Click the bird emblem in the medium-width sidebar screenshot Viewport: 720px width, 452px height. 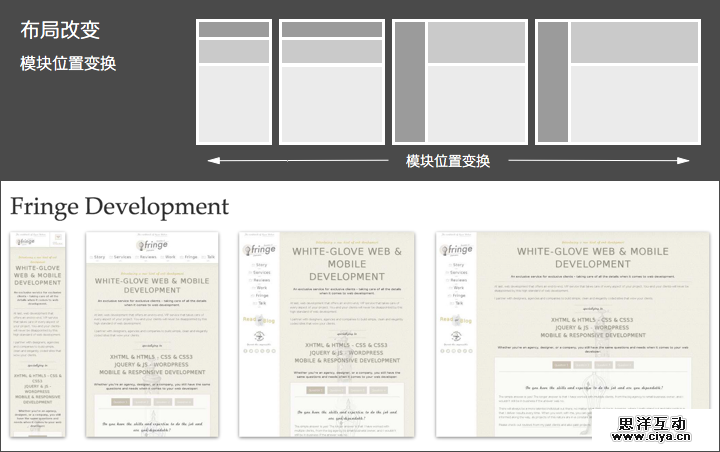pyautogui.click(x=259, y=336)
